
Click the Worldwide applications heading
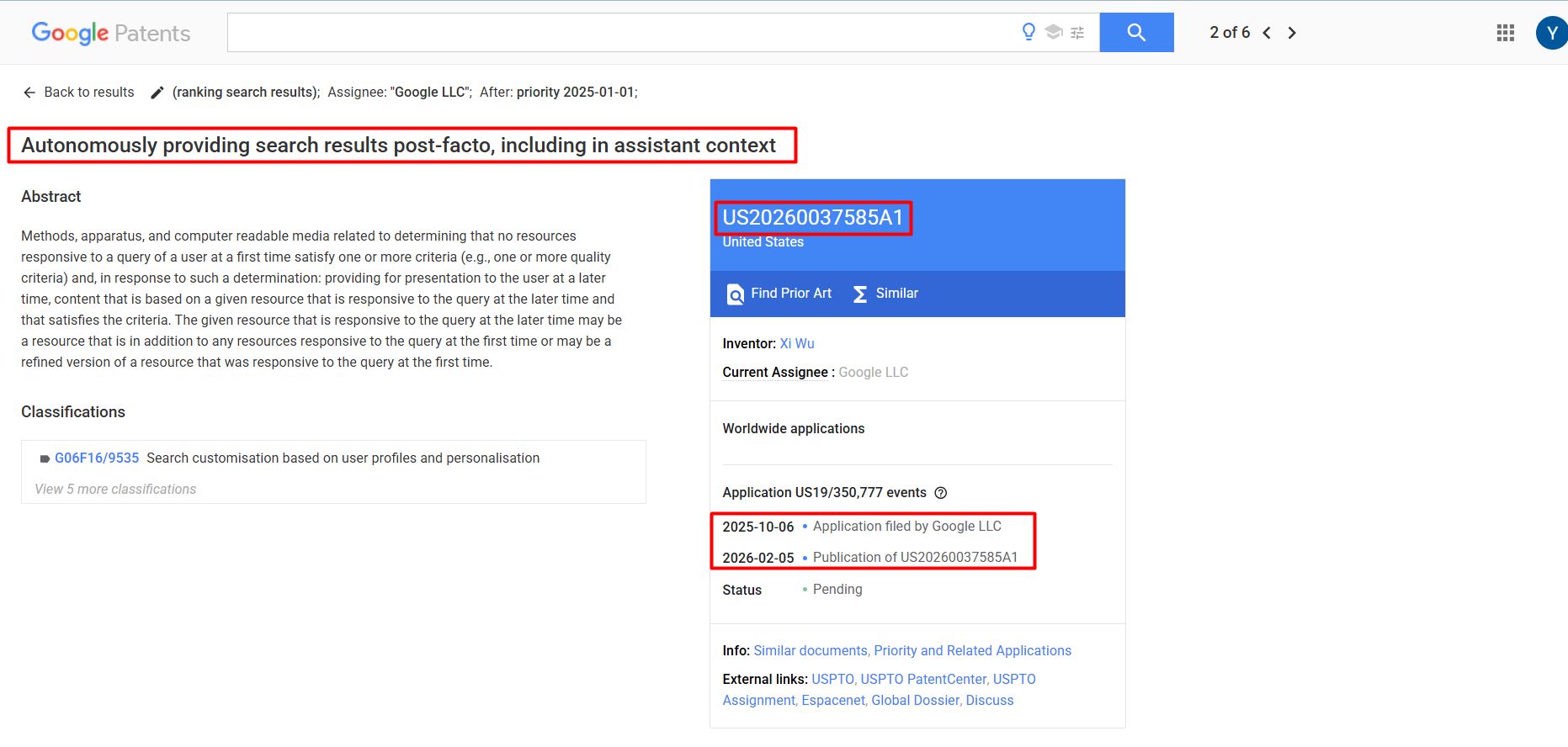(794, 428)
